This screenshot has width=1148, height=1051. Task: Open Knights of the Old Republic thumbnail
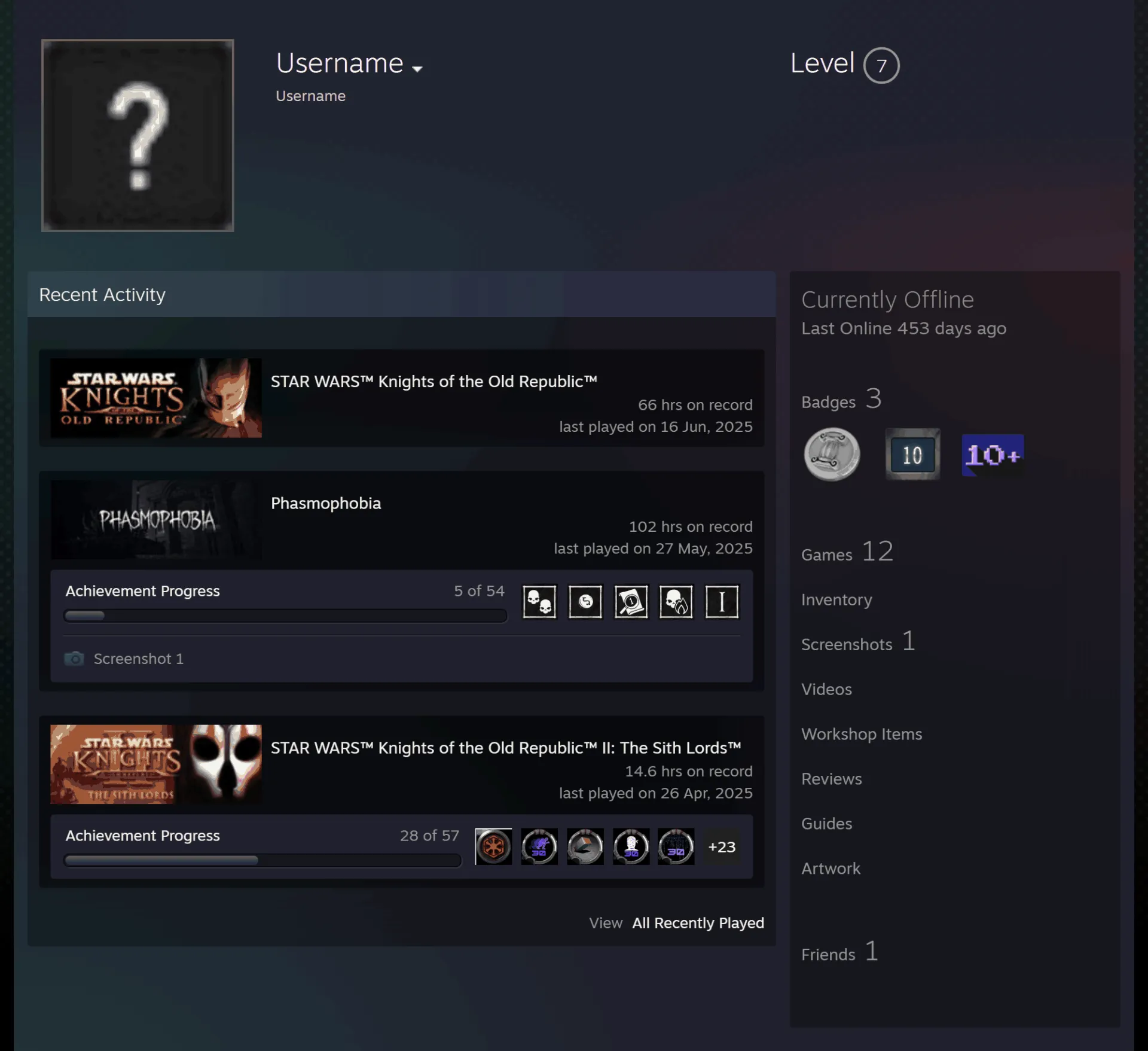point(156,398)
